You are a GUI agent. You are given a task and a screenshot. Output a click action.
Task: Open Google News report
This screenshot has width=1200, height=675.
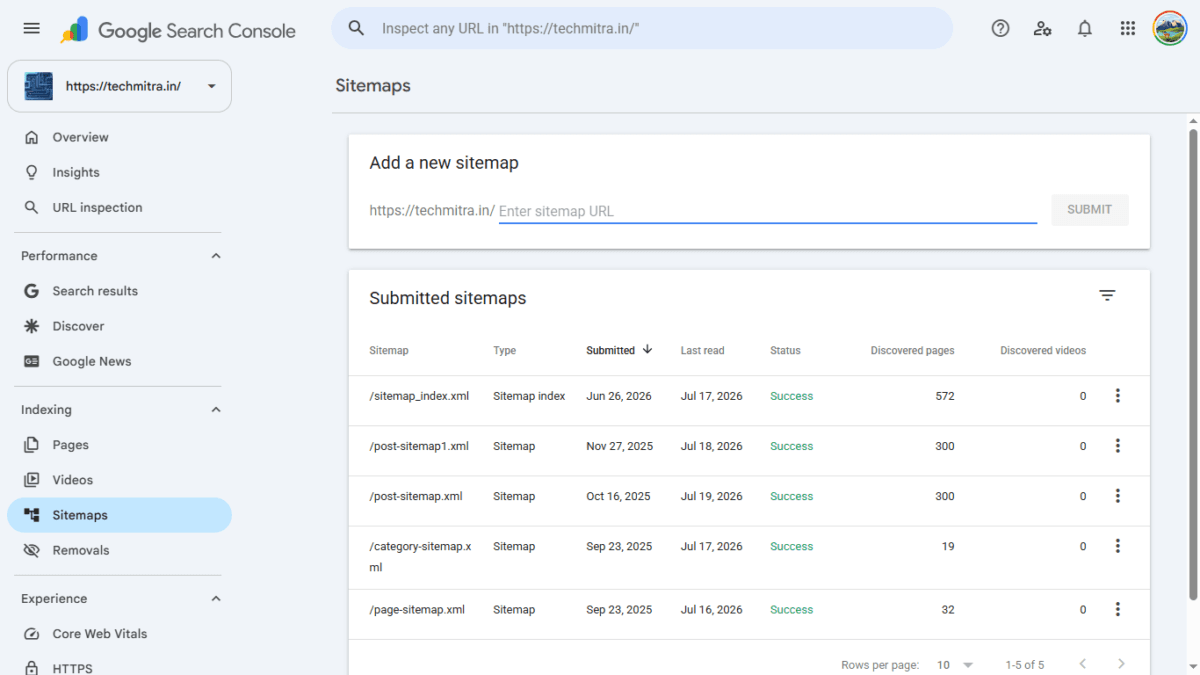coord(119,361)
